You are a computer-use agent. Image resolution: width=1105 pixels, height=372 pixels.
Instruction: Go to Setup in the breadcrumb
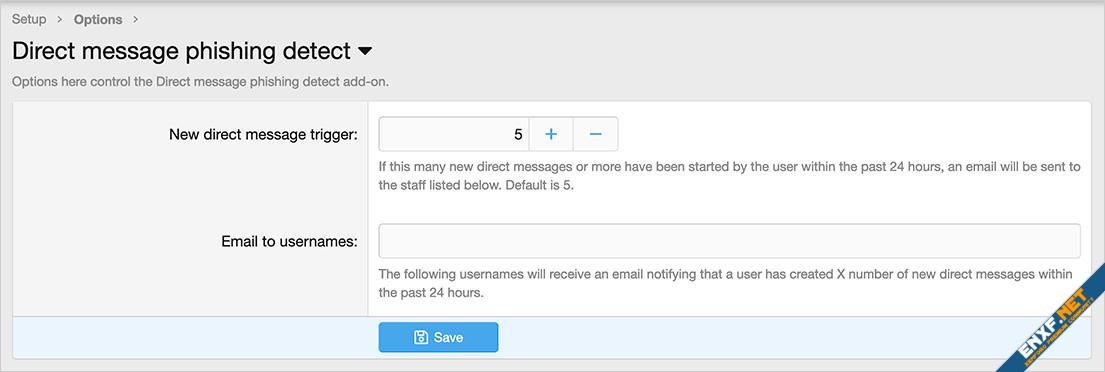tap(29, 20)
